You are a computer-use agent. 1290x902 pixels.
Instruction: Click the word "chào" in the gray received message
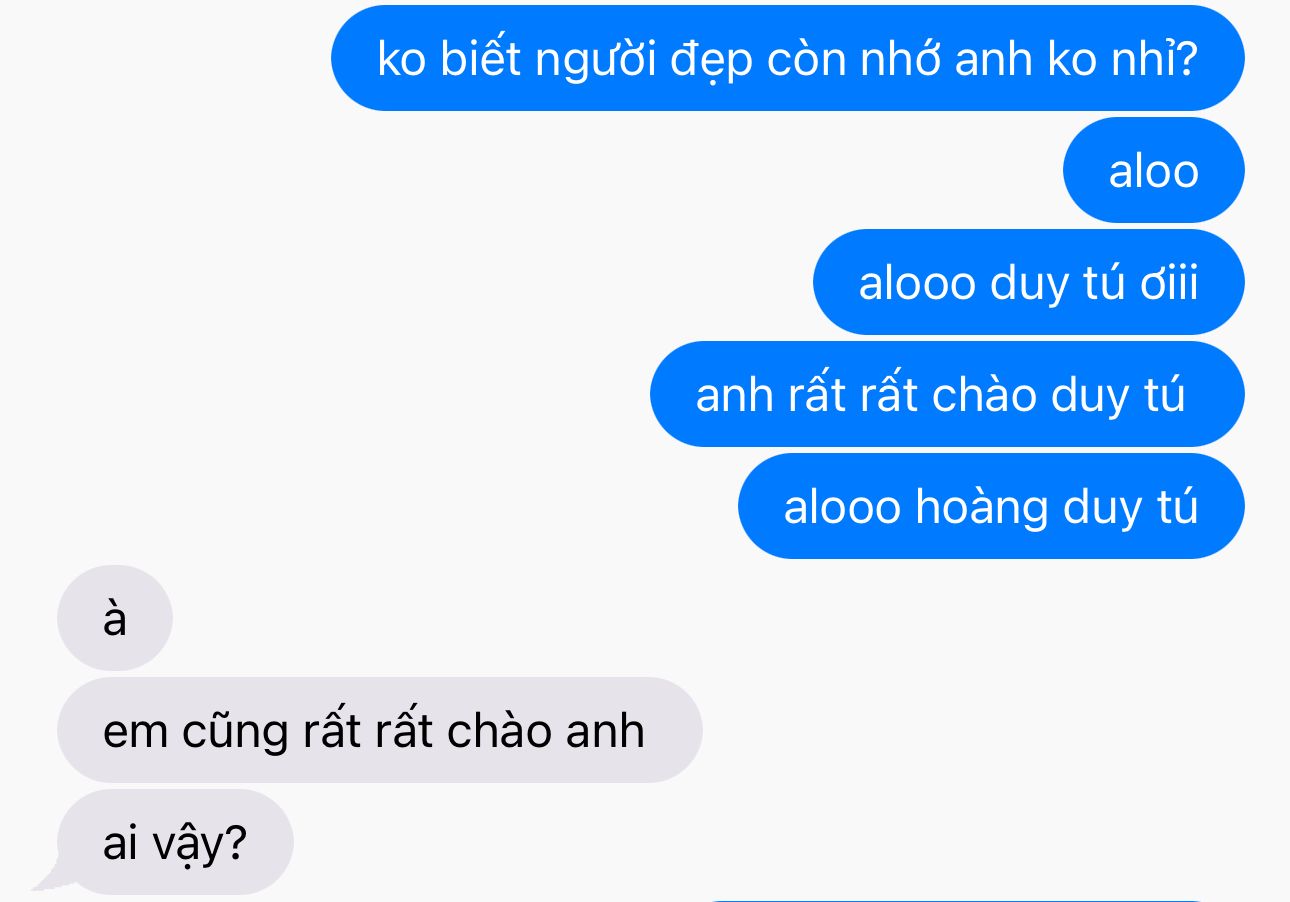point(499,731)
